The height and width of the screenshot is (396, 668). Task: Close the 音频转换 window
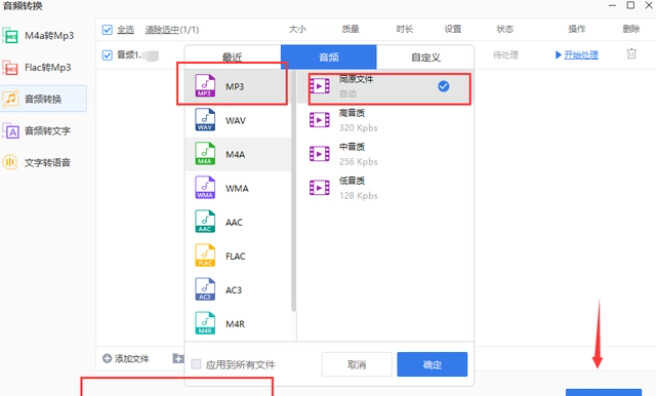click(x=649, y=5)
